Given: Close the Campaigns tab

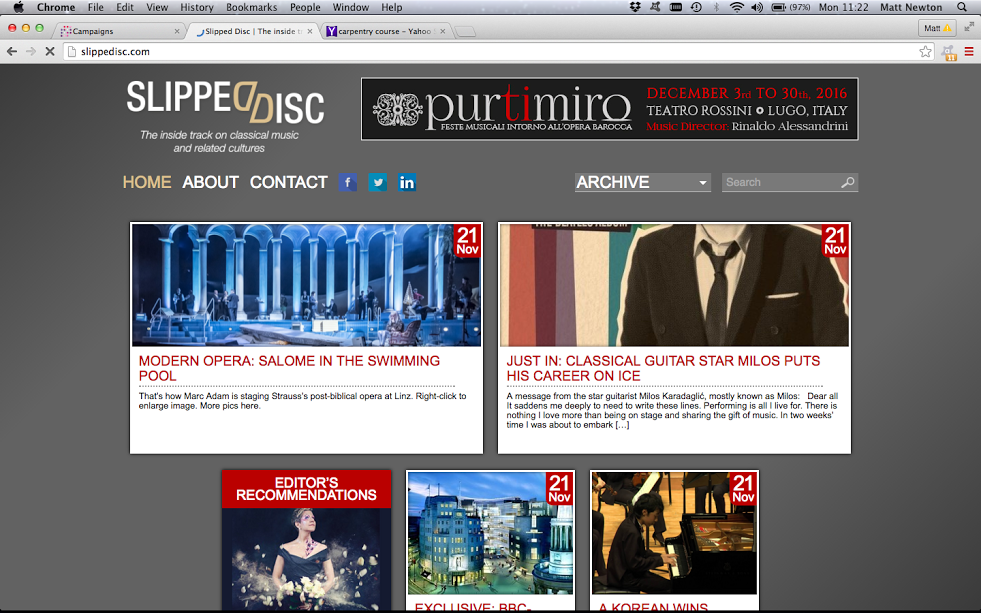Looking at the screenshot, I should click(x=176, y=31).
